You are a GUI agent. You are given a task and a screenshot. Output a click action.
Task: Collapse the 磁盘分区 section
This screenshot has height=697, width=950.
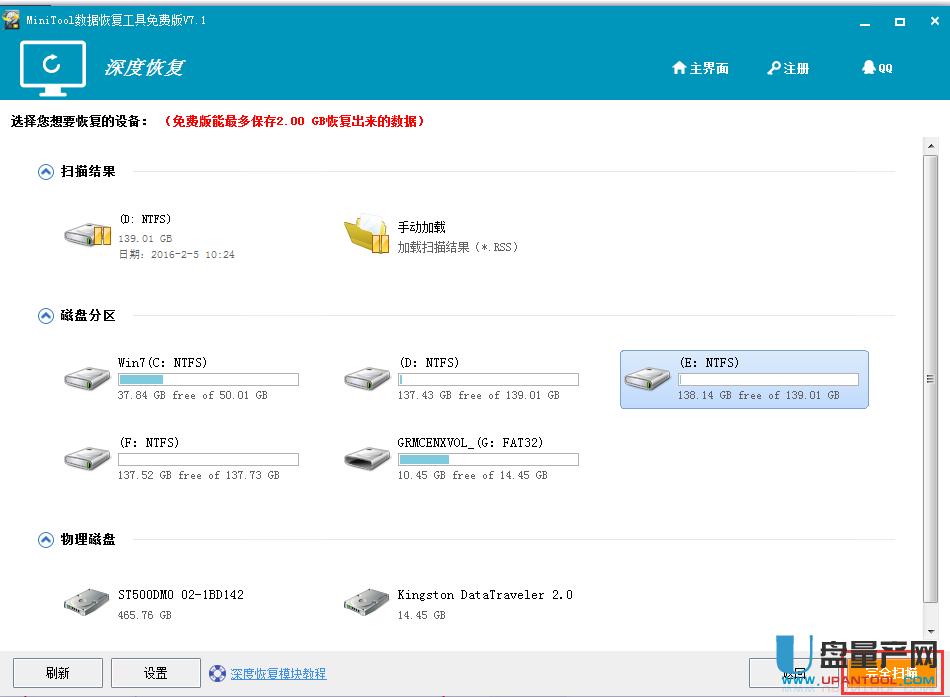pos(45,316)
